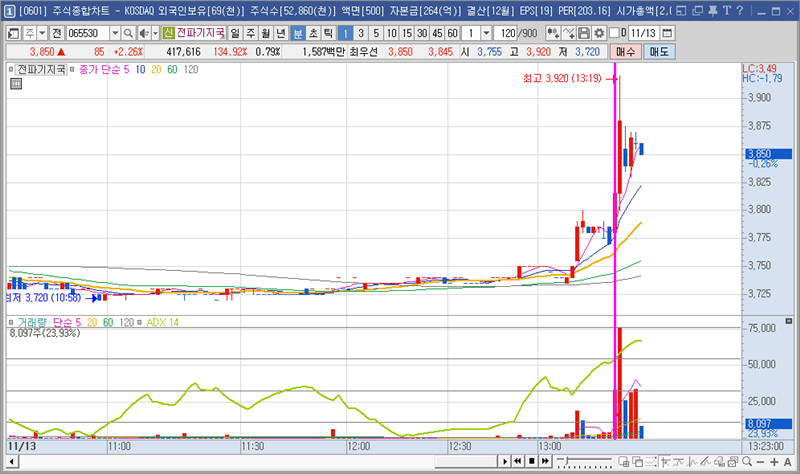800x474 pixels.
Task: Click the grid icon under the stock name
Action: pyautogui.click(x=16, y=85)
